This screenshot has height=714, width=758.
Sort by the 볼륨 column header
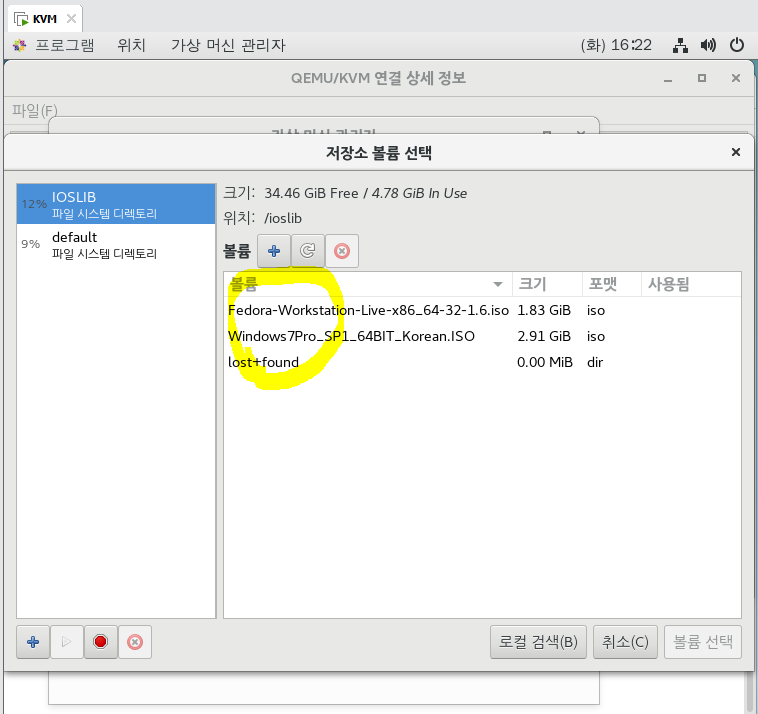click(368, 284)
